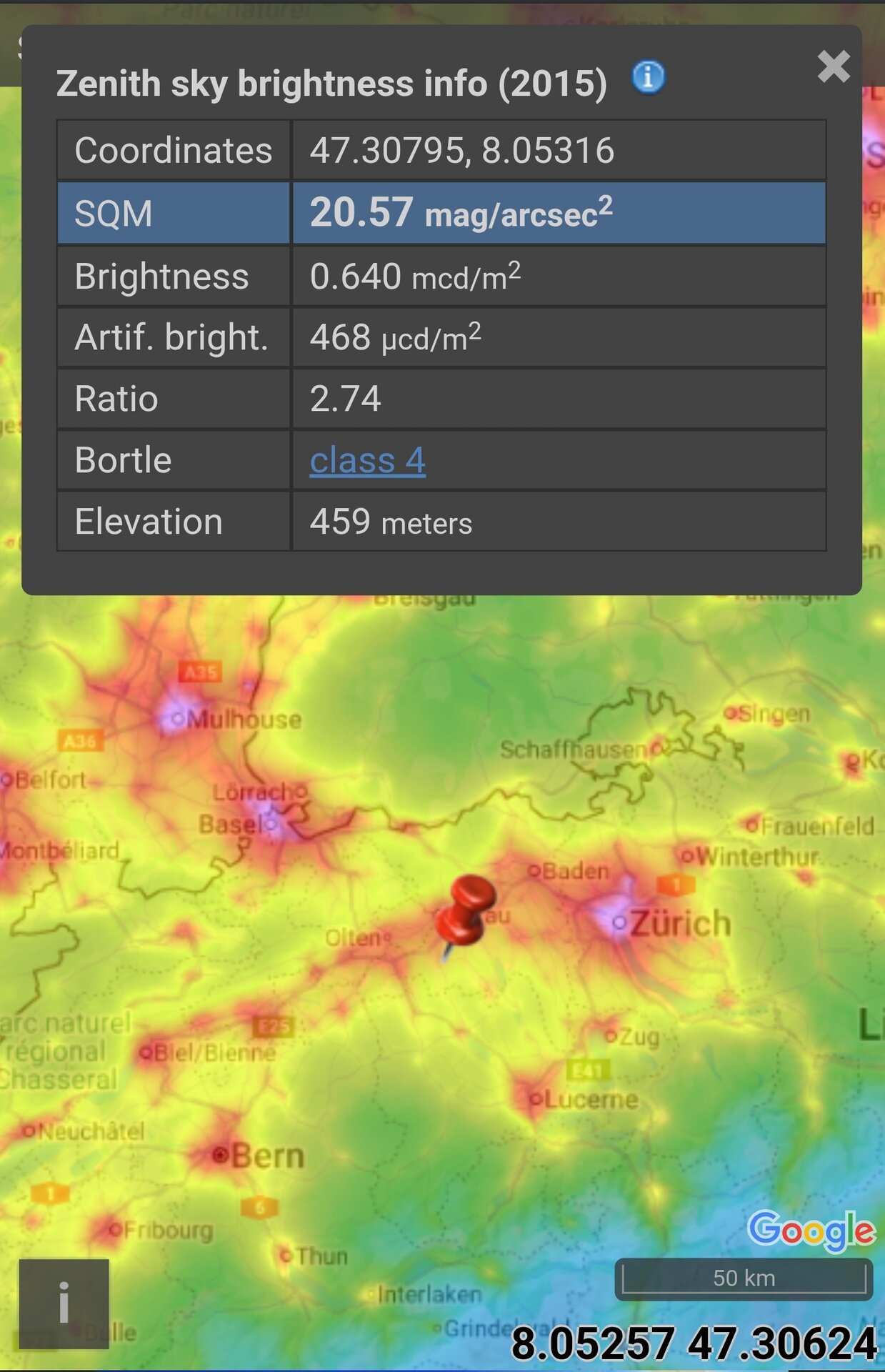Click the Google logo on the map

click(x=811, y=1231)
